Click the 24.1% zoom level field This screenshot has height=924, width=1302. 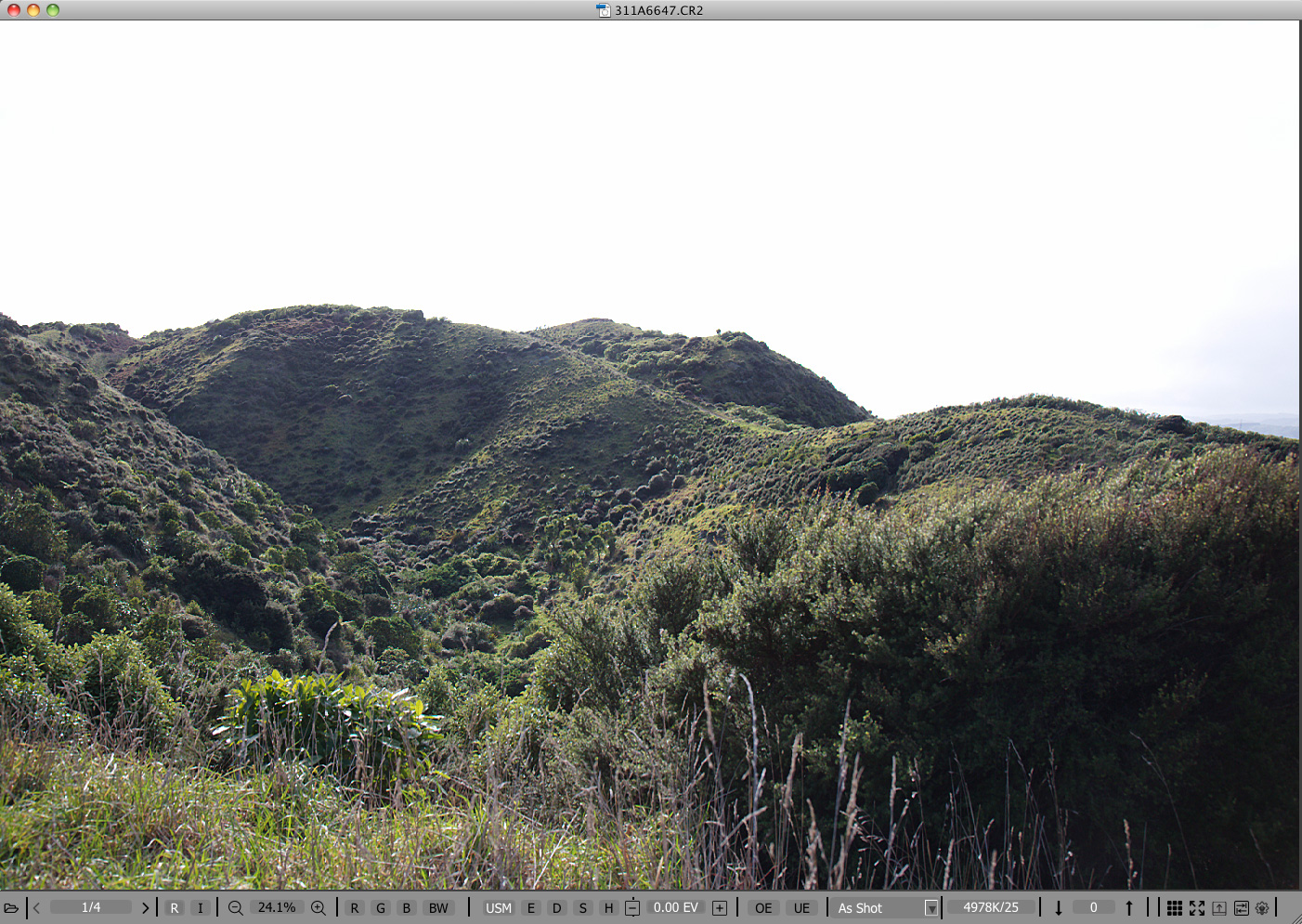pyautogui.click(x=277, y=907)
